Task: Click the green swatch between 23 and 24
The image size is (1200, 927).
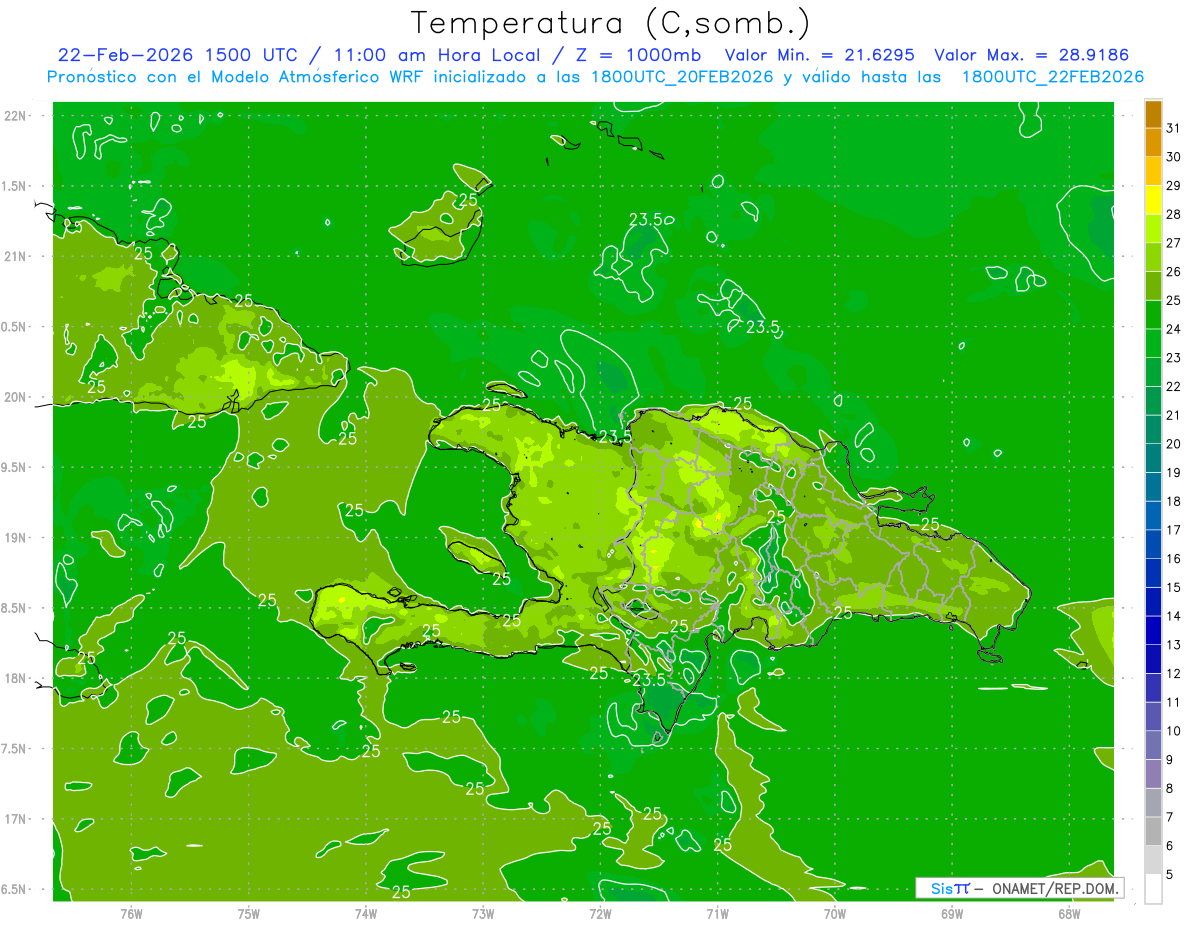Action: coord(1153,344)
